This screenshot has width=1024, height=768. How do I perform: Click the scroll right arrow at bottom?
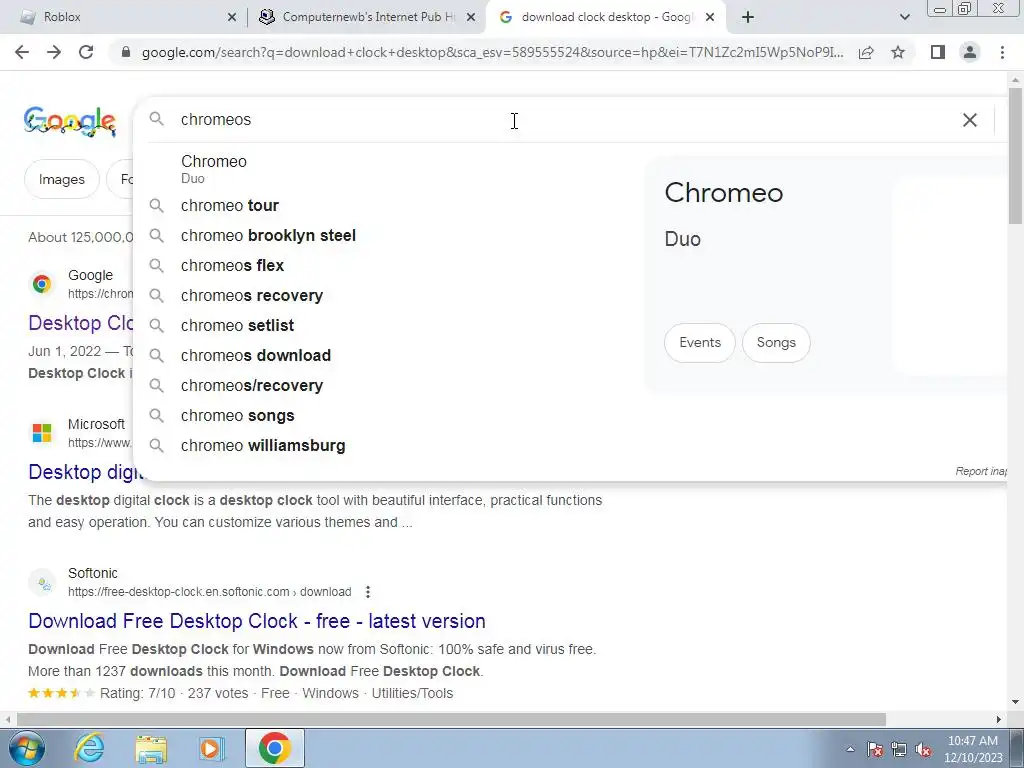999,720
